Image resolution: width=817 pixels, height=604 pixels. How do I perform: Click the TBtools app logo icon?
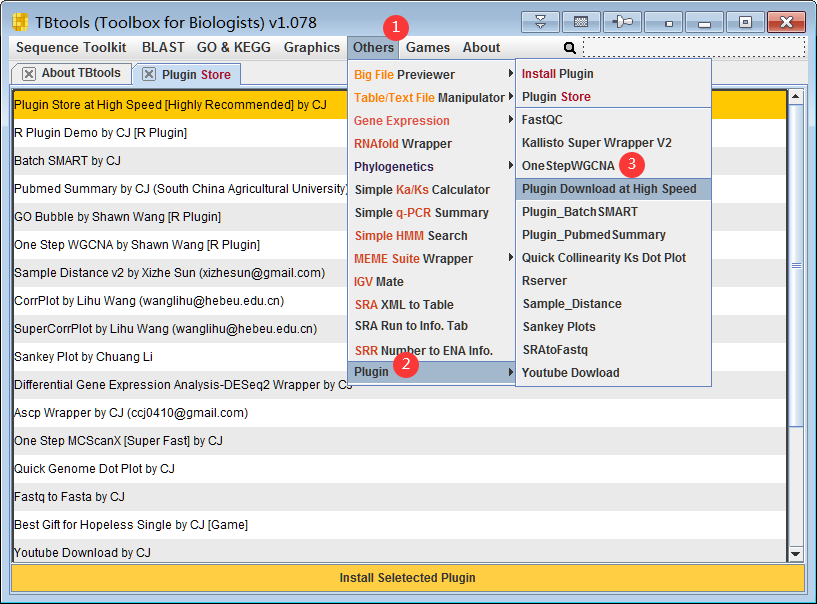pos(20,22)
